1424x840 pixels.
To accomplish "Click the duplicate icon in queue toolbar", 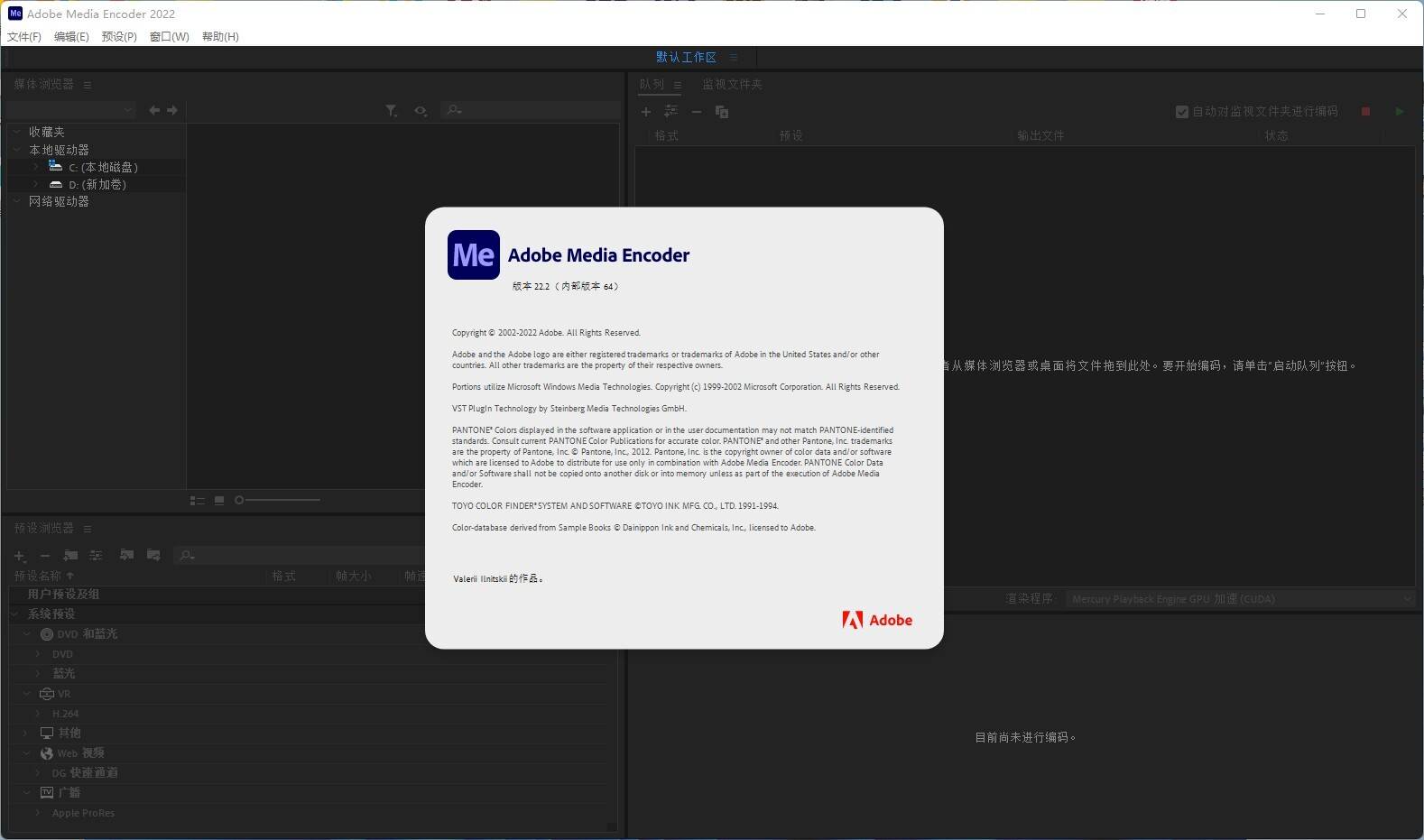I will coord(722,112).
